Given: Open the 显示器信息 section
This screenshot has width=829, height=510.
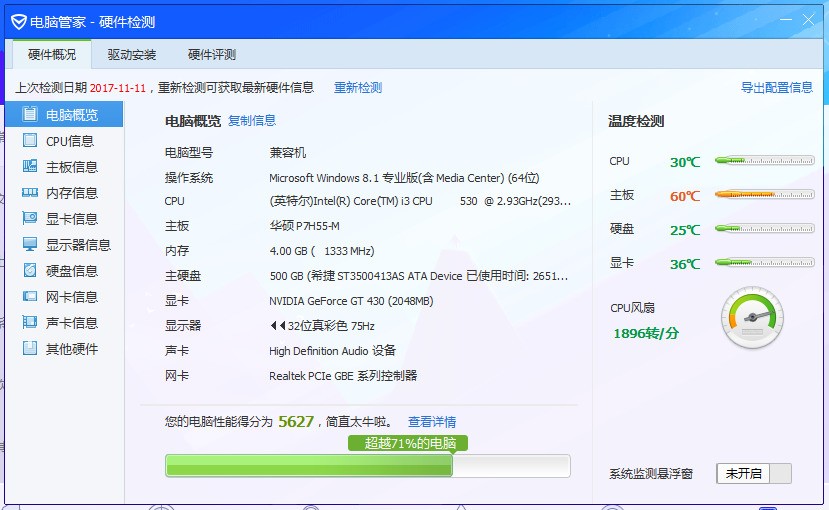Looking at the screenshot, I should (x=63, y=244).
